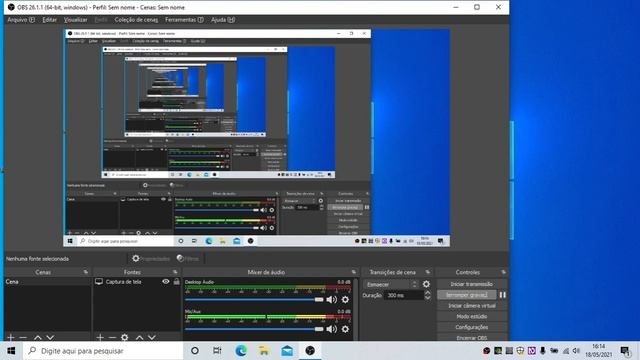640x360 pixels.
Task: Click the Duração 300 ms input field
Action: point(403,295)
